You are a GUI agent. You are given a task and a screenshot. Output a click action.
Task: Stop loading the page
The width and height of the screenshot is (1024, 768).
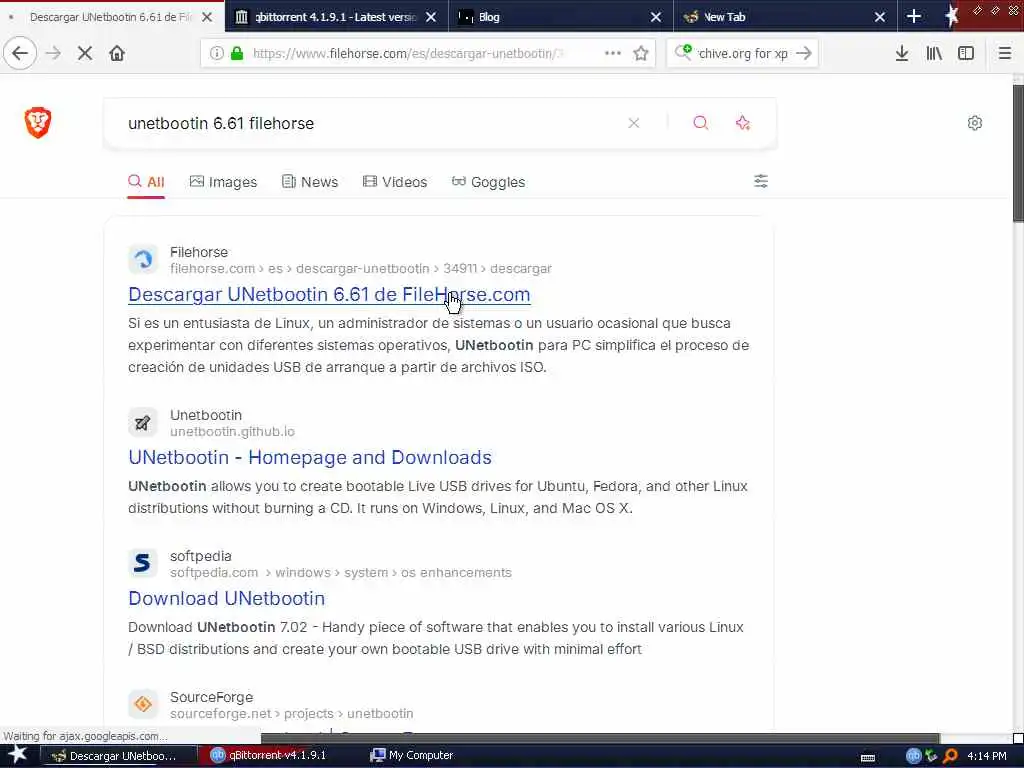pyautogui.click(x=85, y=54)
